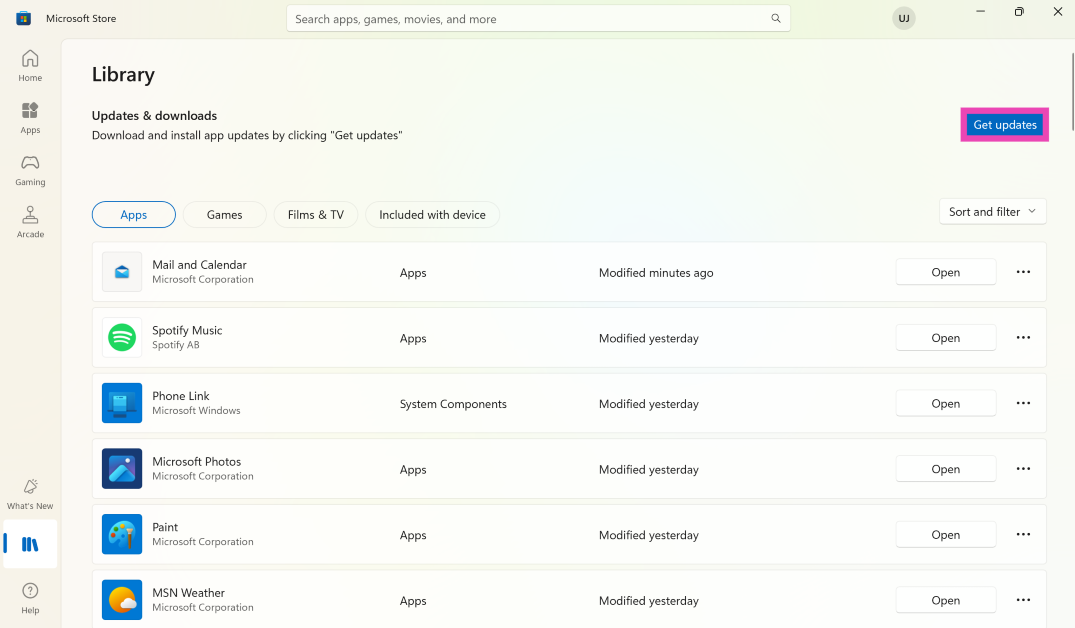Open the Gaming section in sidebar
Image resolution: width=1075 pixels, height=628 pixels.
coord(30,170)
